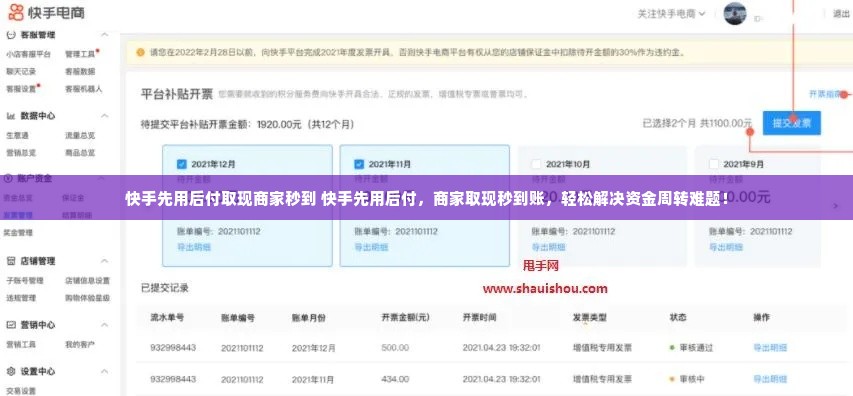The width and height of the screenshot is (853, 396).
Task: Click the 500.00 amount cell
Action: (395, 348)
